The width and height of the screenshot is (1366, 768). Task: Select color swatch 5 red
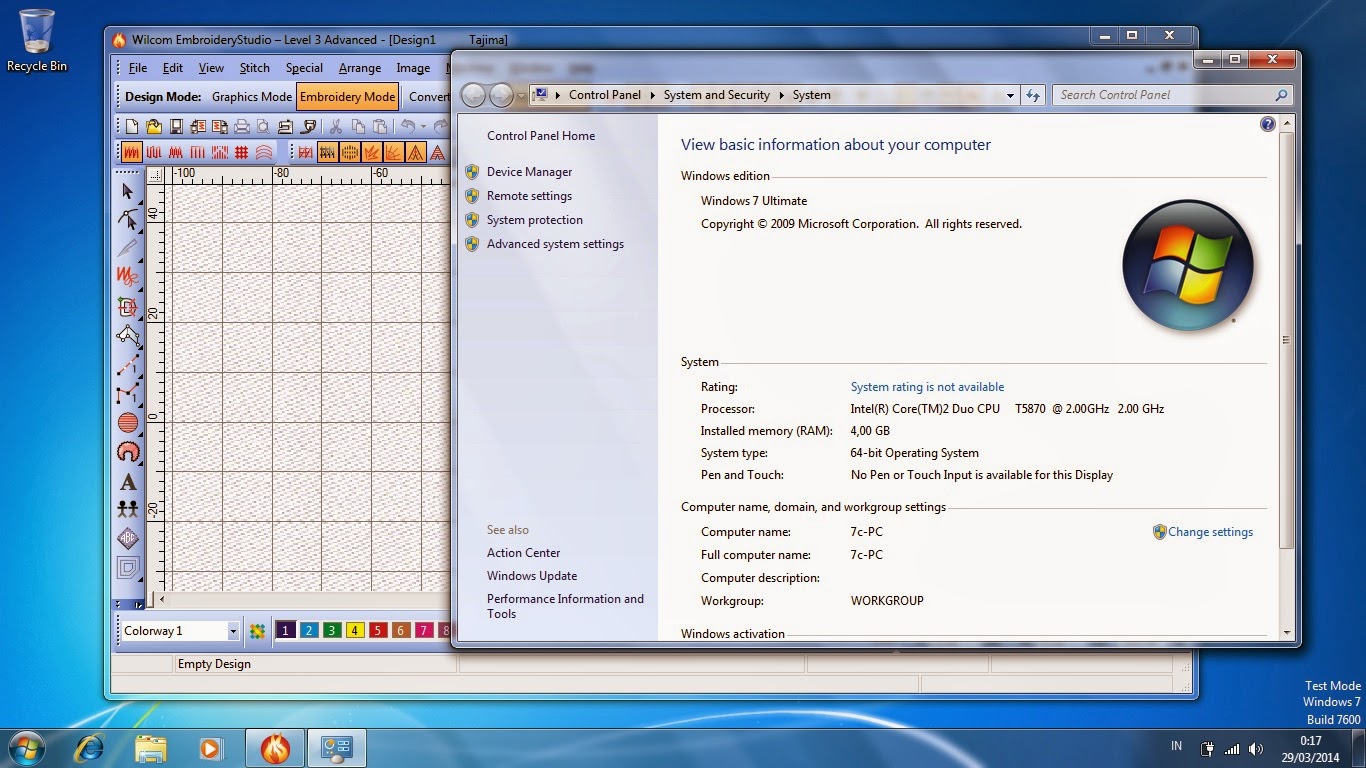pos(377,631)
